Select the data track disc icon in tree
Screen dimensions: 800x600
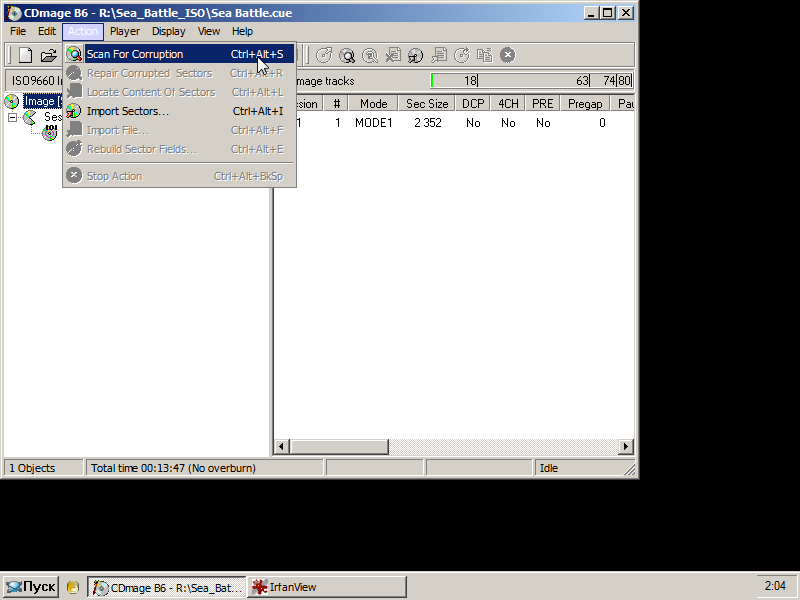tap(49, 132)
